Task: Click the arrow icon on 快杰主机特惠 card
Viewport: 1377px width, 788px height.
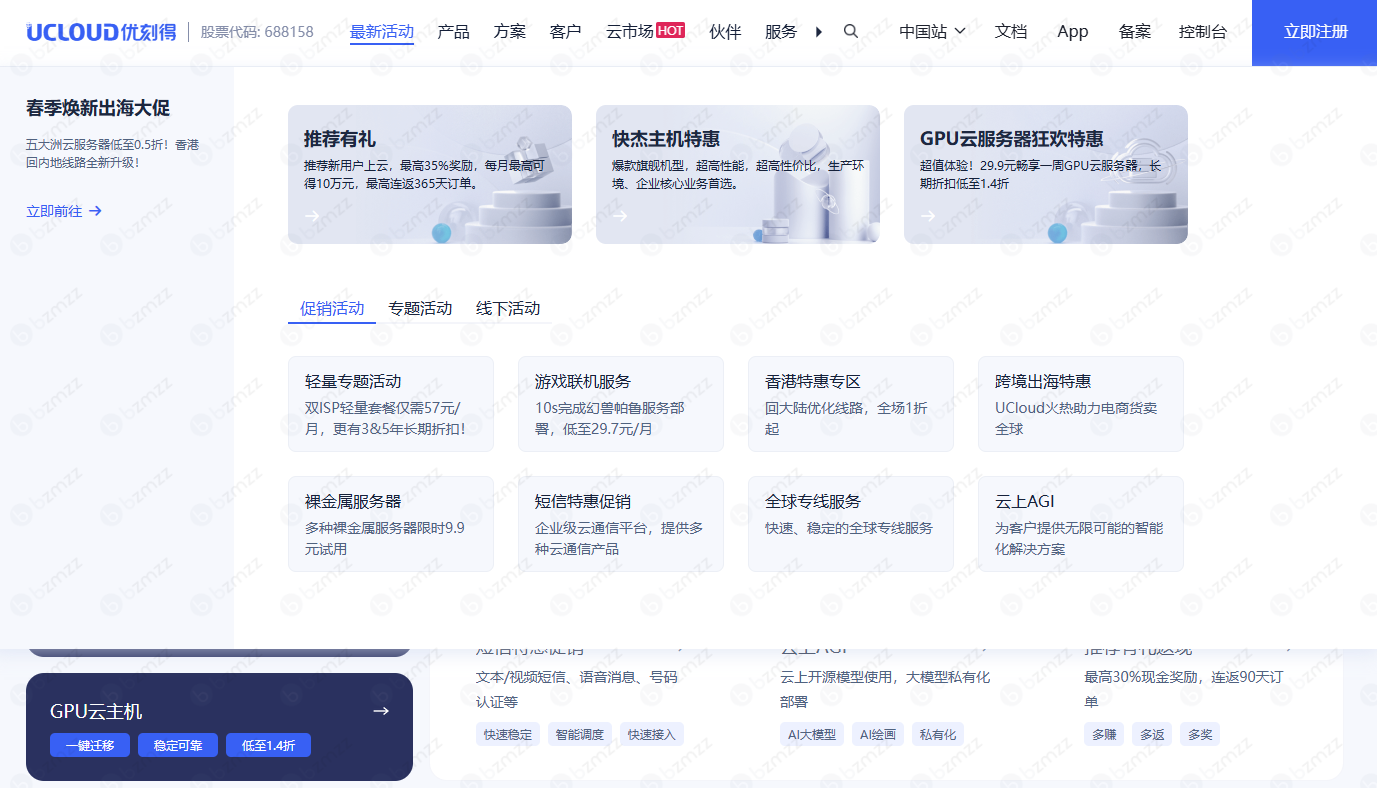Action: [620, 215]
